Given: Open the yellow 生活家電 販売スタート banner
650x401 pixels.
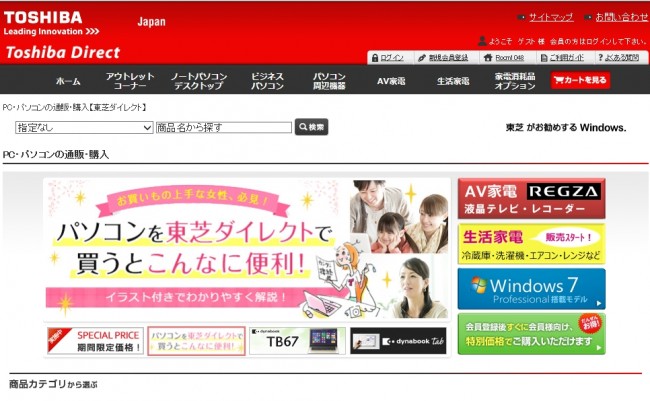Looking at the screenshot, I should click(x=531, y=244).
